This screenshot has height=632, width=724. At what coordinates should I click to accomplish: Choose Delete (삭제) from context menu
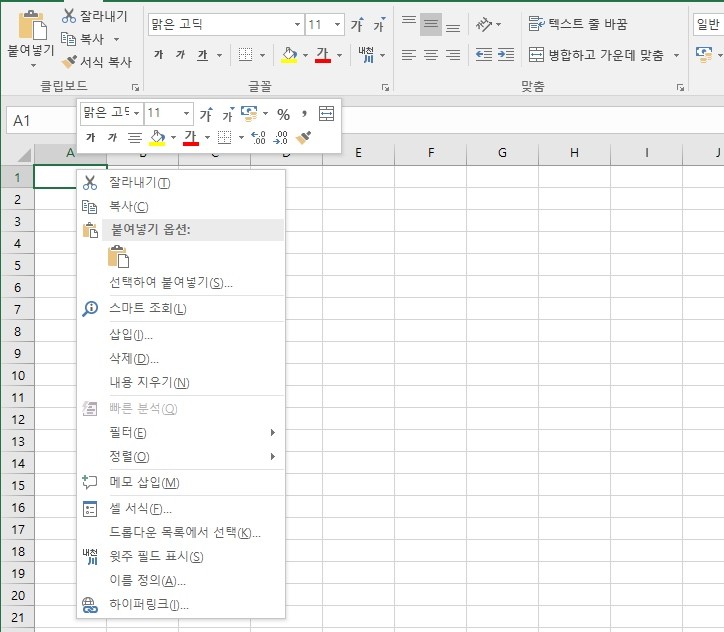pyautogui.click(x=181, y=358)
